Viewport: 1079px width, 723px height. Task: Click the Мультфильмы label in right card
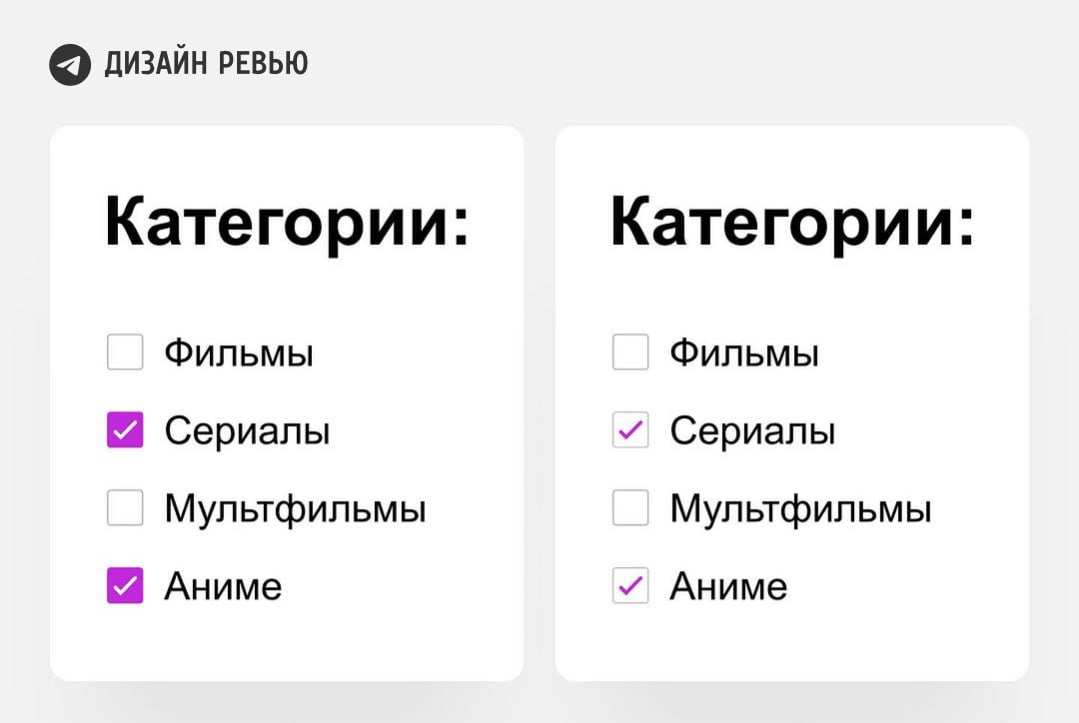800,509
